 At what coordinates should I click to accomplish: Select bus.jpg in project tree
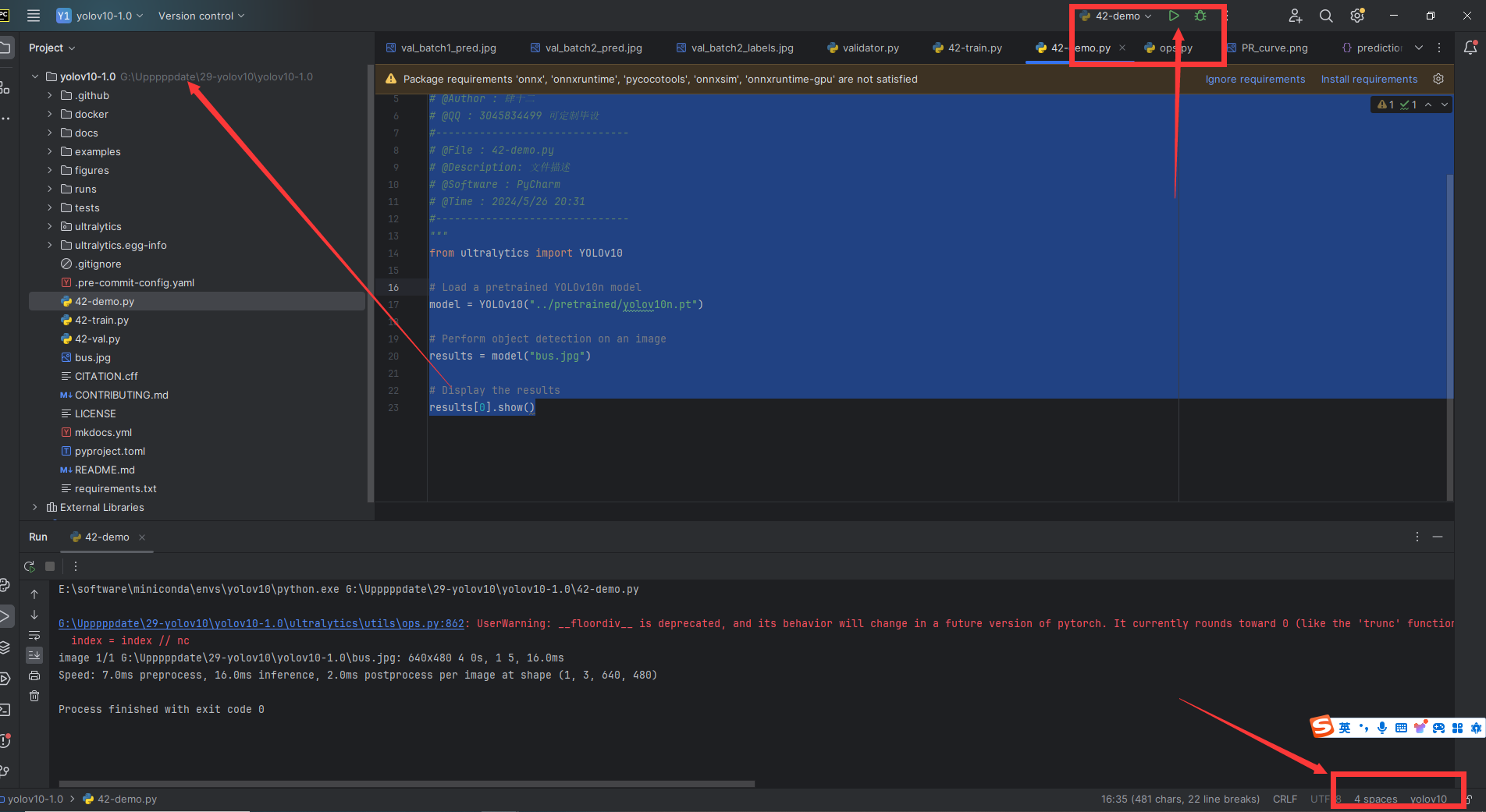92,357
